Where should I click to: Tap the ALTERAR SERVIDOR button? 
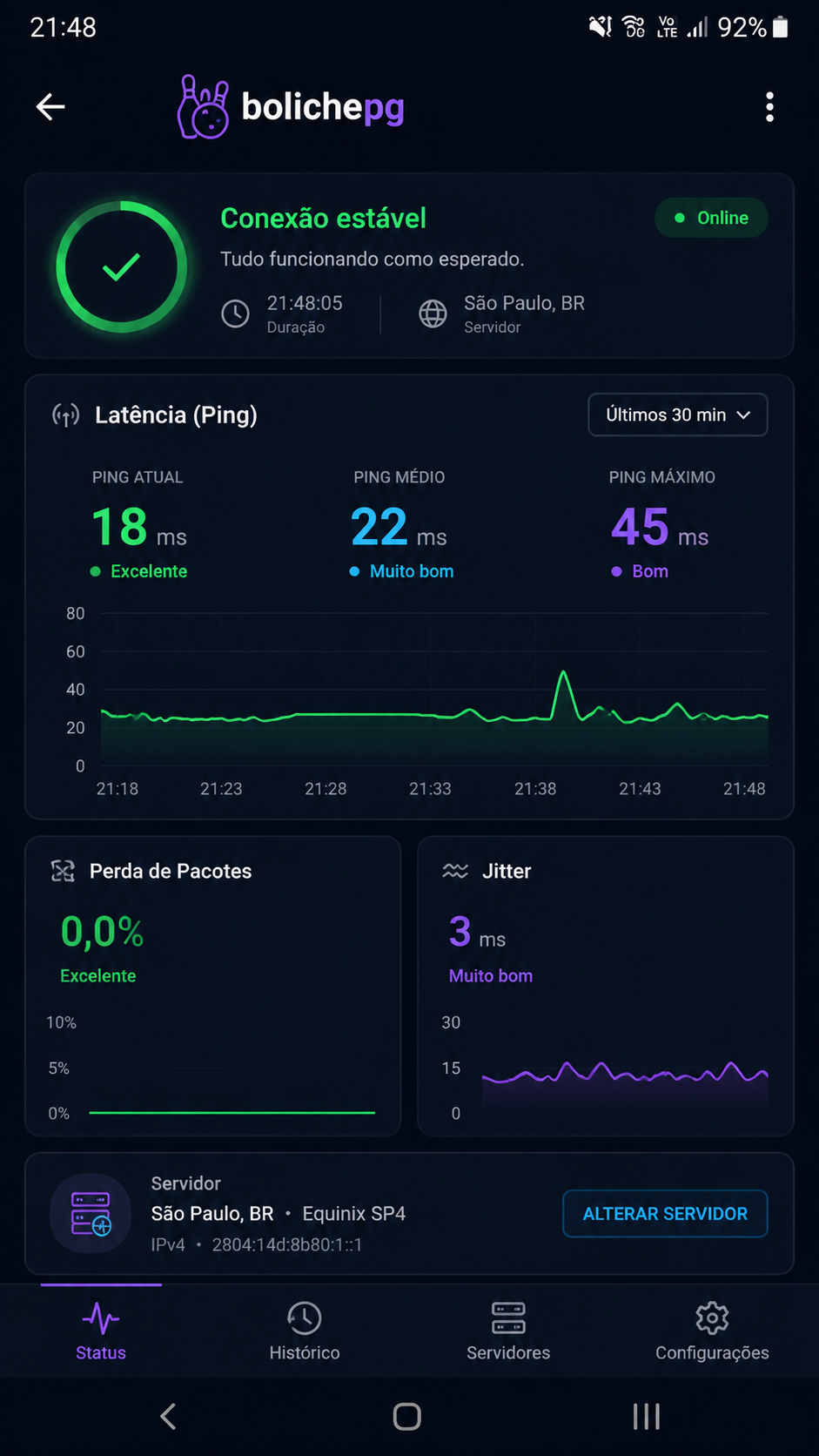coord(665,1214)
